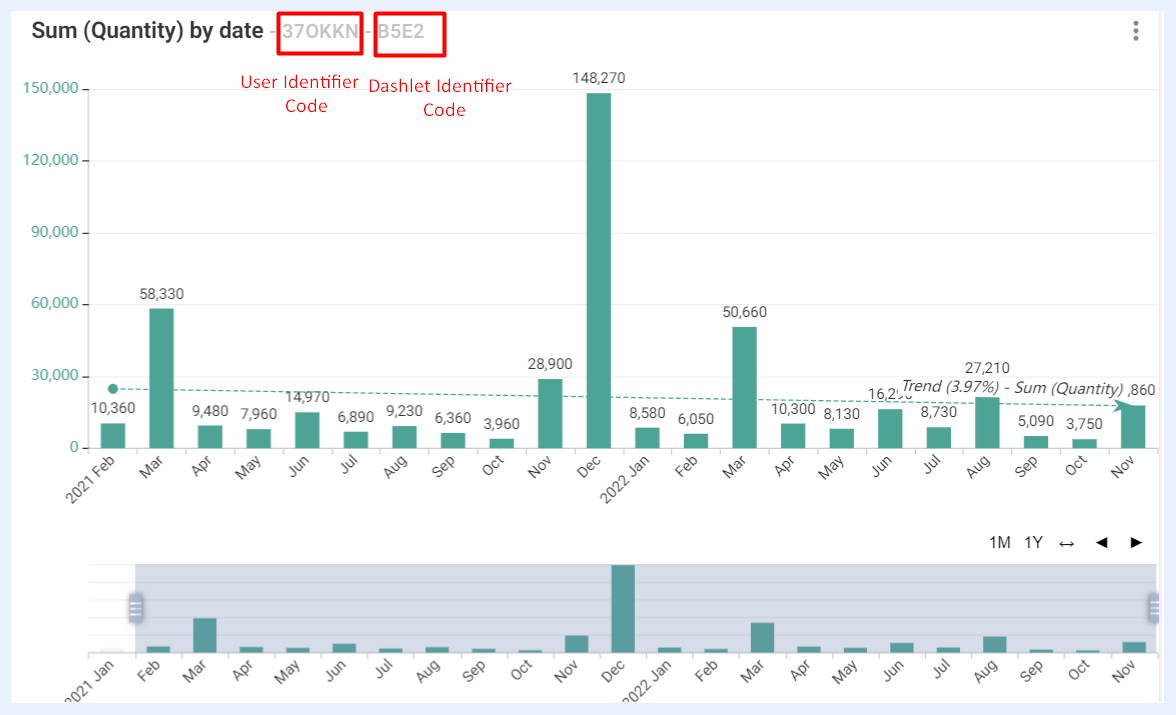
Task: Open the three-dot dashlet options menu
Action: click(x=1136, y=31)
